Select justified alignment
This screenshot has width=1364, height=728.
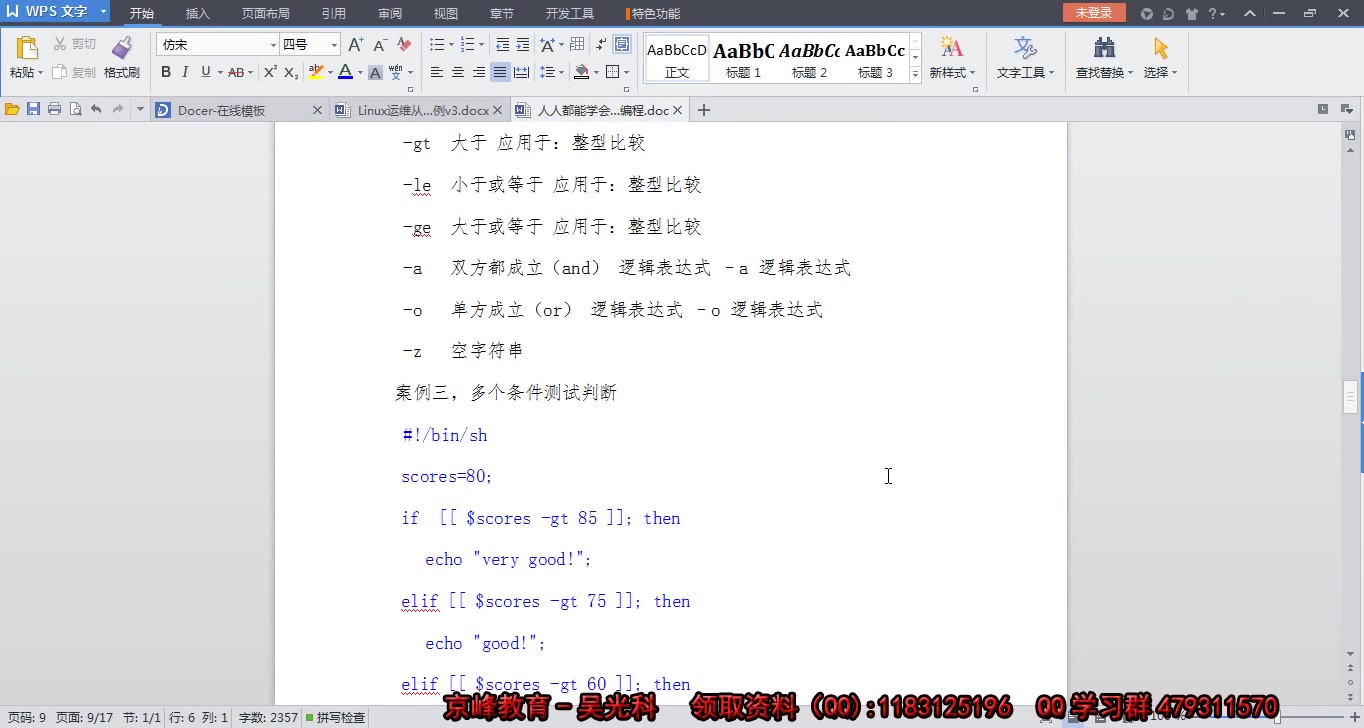pos(500,72)
